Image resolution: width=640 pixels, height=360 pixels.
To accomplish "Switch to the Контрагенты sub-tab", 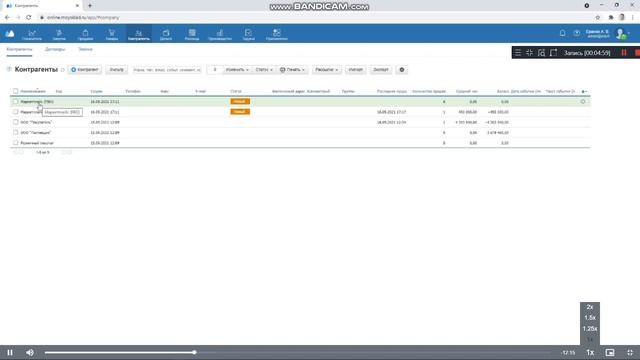I will 19,49.
